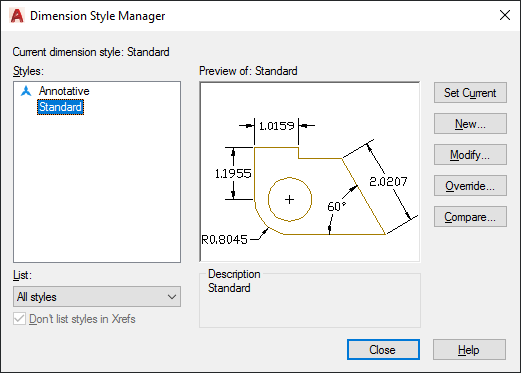Click the Modify button
521x373 pixels.
[470, 155]
